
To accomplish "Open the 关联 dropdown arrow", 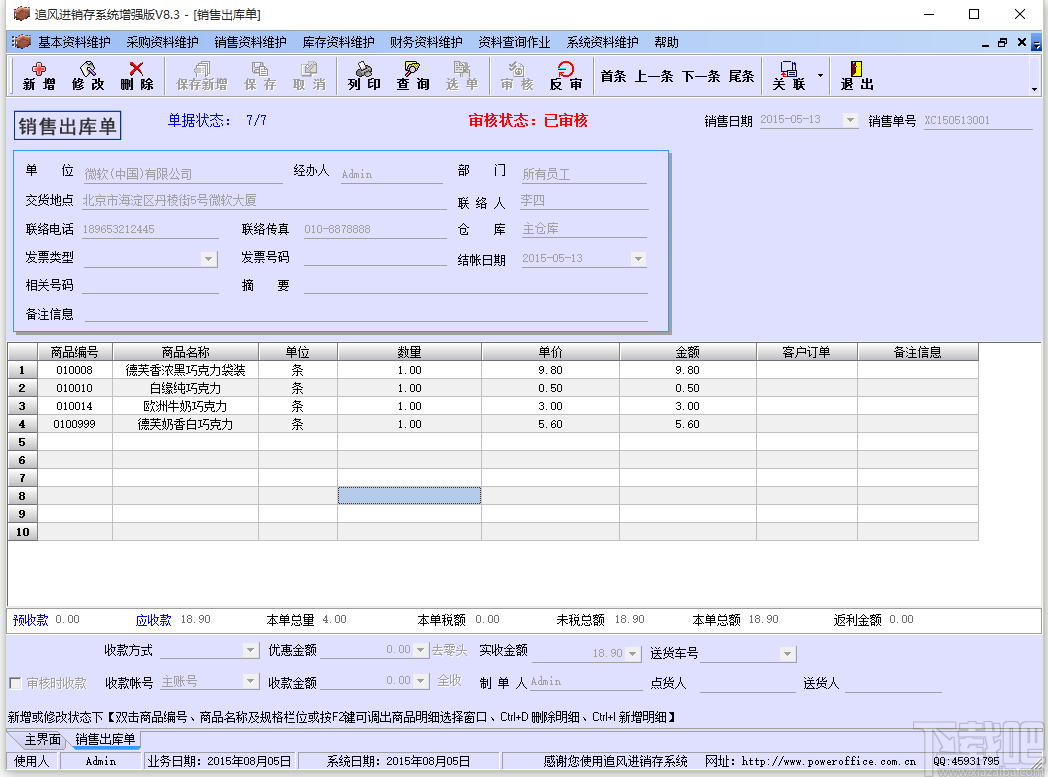I will 820,75.
